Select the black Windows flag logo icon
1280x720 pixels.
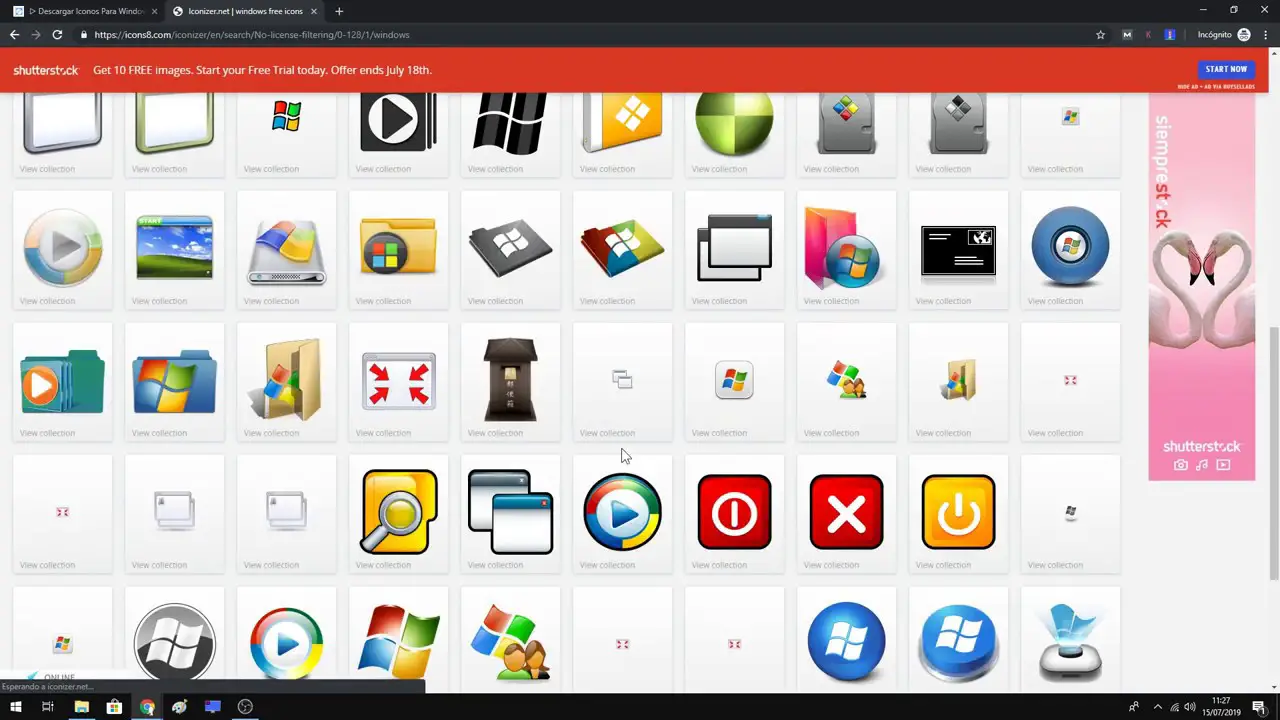click(510, 122)
